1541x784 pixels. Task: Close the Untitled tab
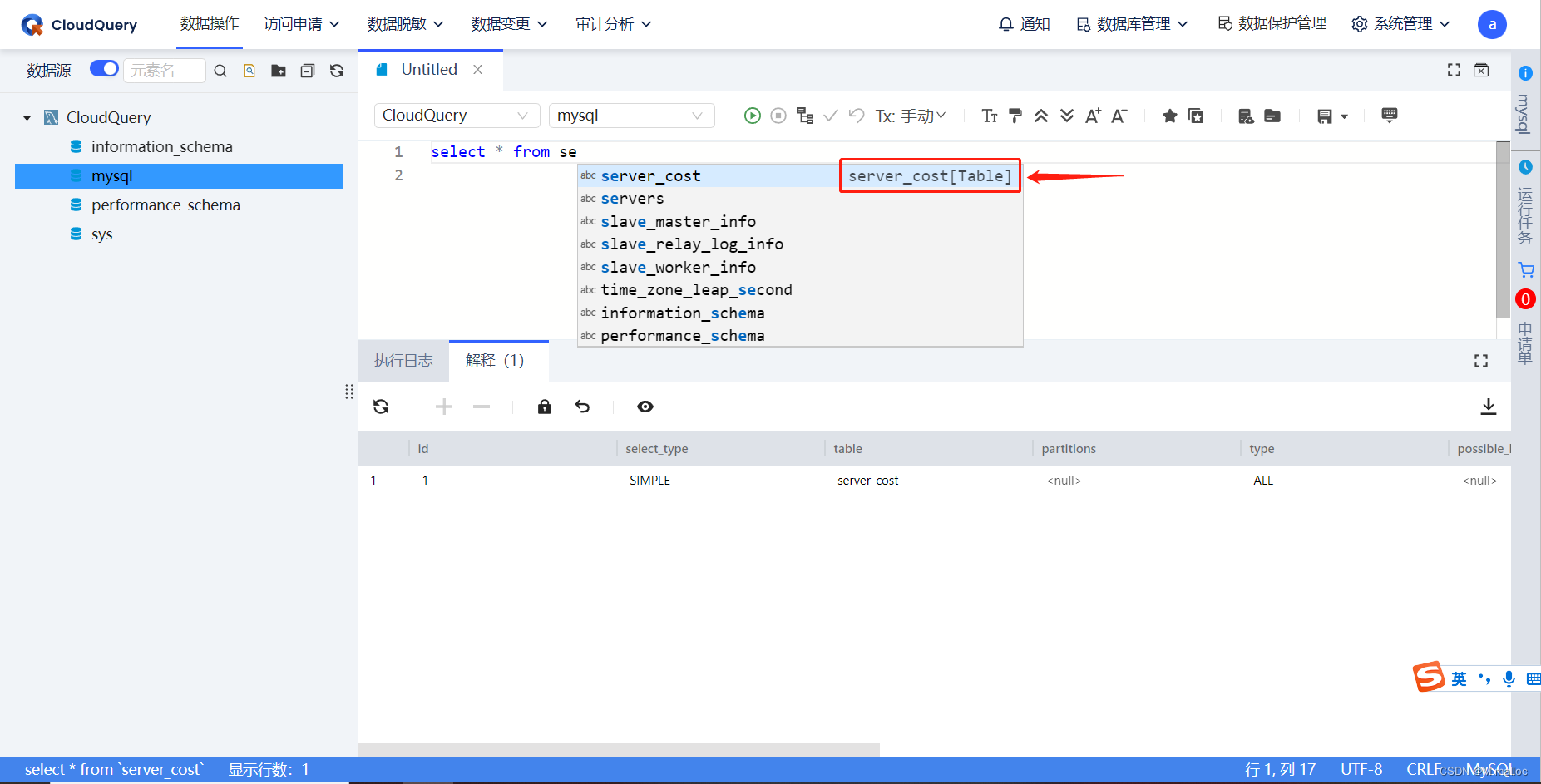(x=478, y=70)
